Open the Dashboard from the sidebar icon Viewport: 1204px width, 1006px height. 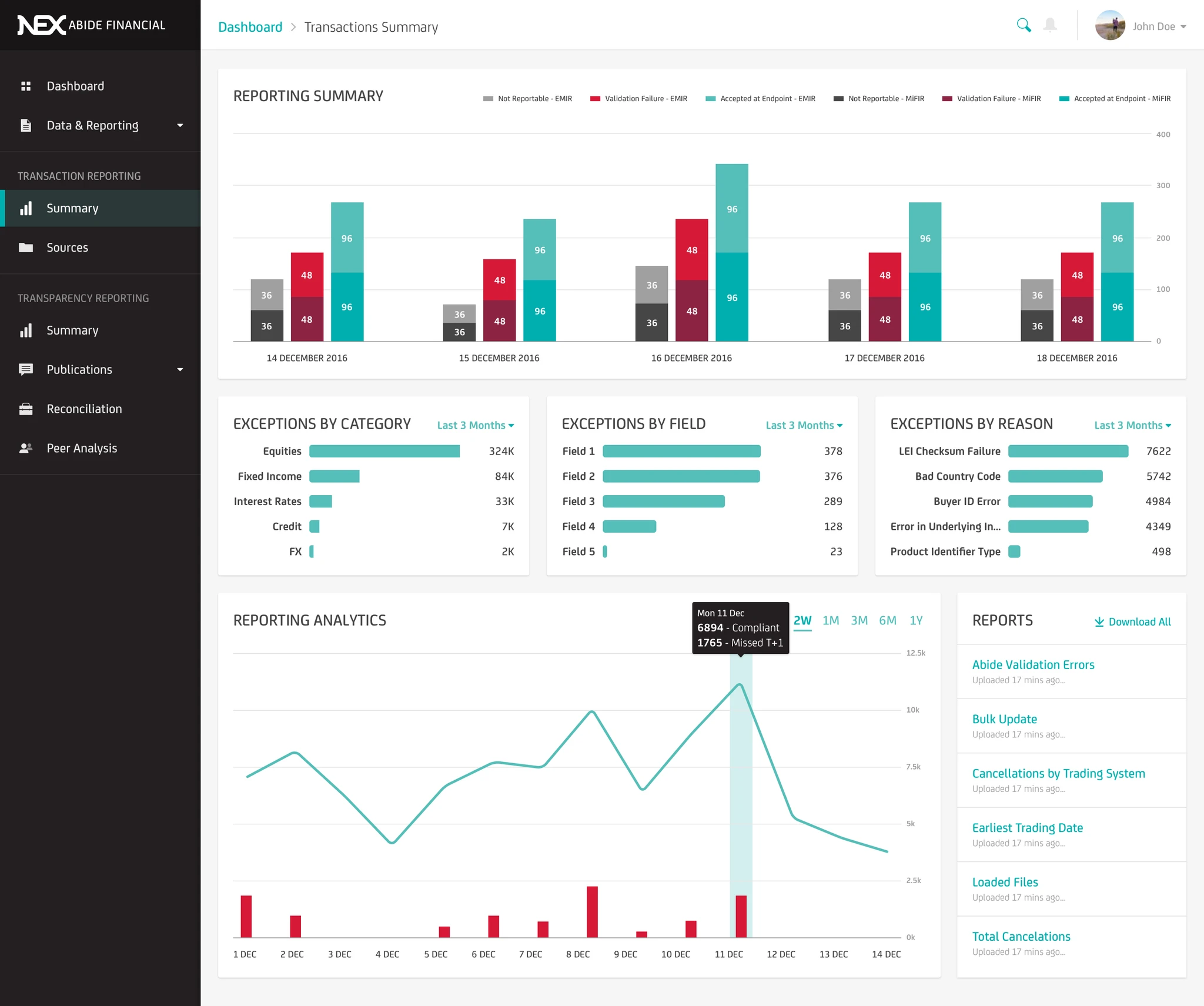click(x=26, y=86)
